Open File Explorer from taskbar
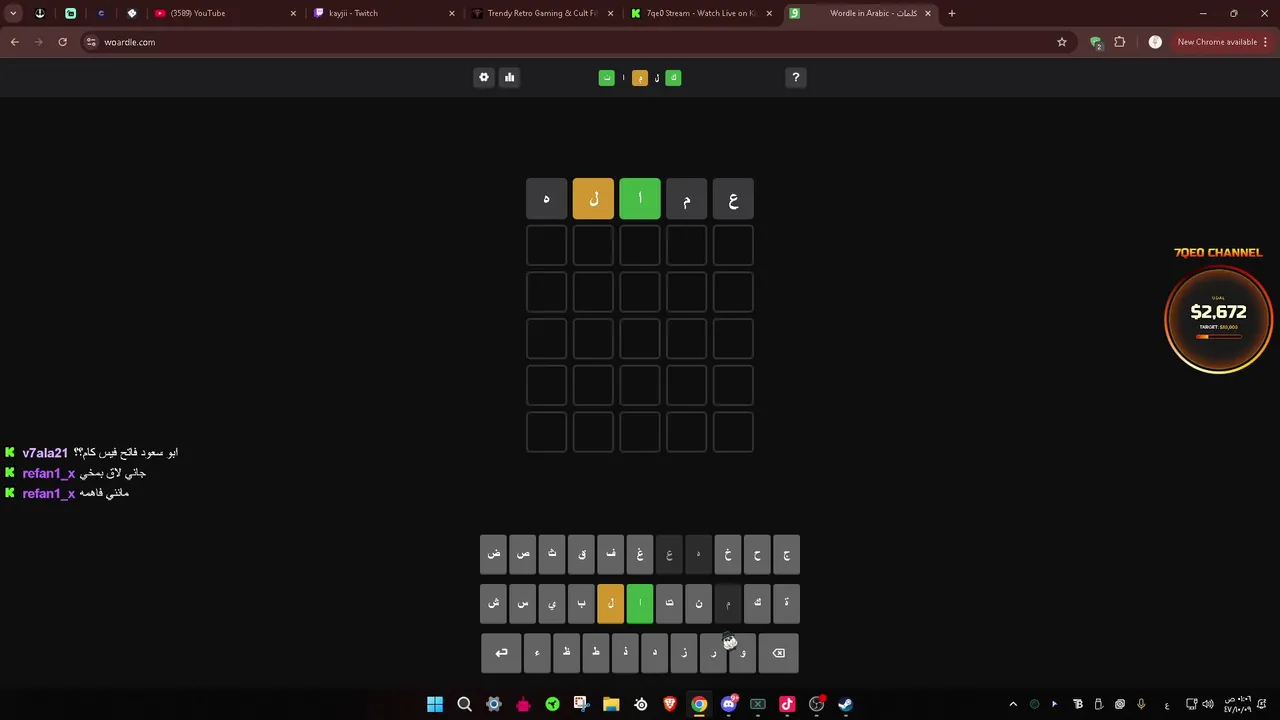1280x720 pixels. pyautogui.click(x=611, y=704)
